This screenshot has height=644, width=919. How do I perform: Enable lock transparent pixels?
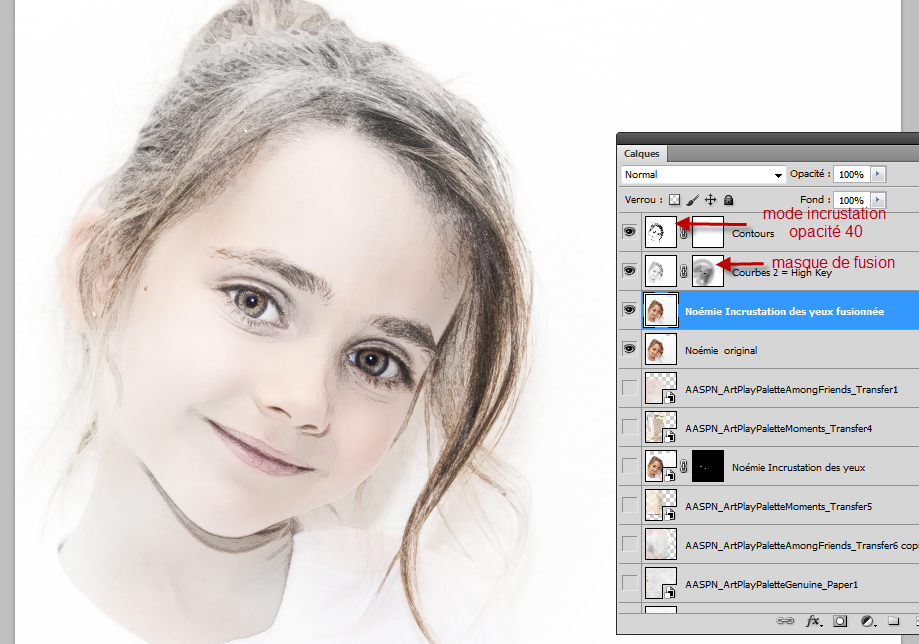coord(672,200)
